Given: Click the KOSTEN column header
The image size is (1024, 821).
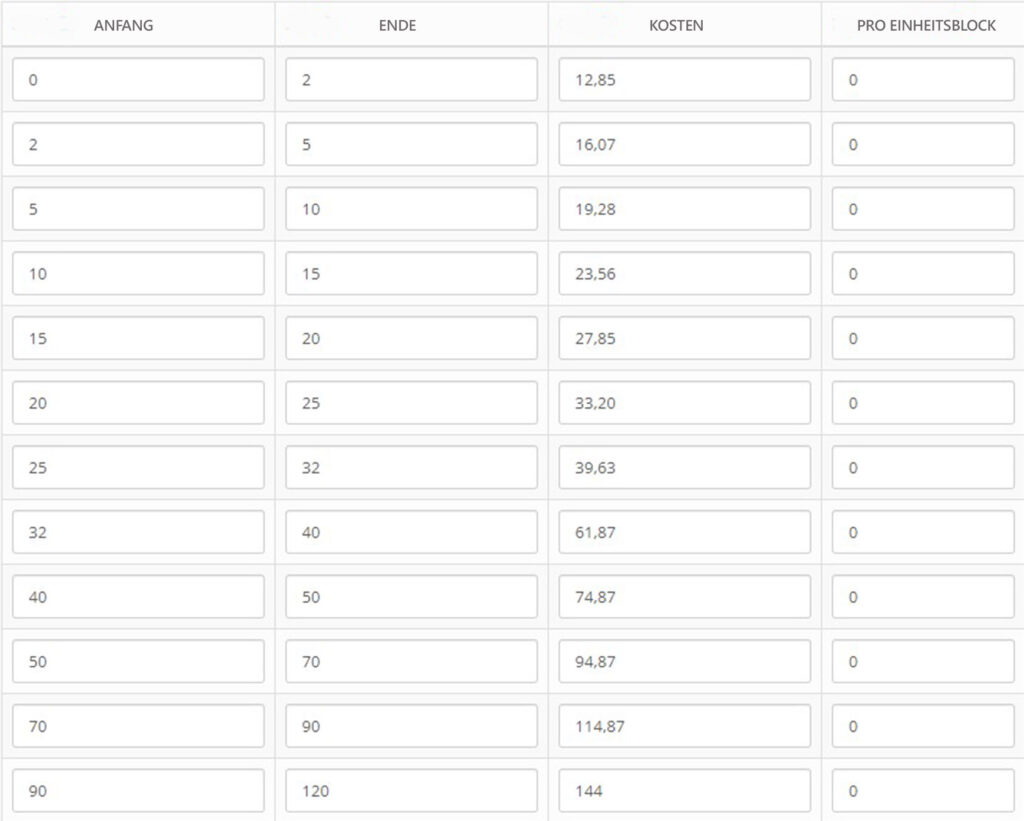Looking at the screenshot, I should (x=676, y=25).
